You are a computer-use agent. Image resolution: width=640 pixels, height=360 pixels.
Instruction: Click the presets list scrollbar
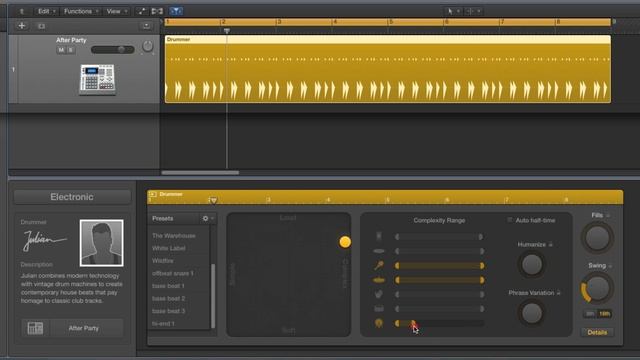(x=213, y=296)
